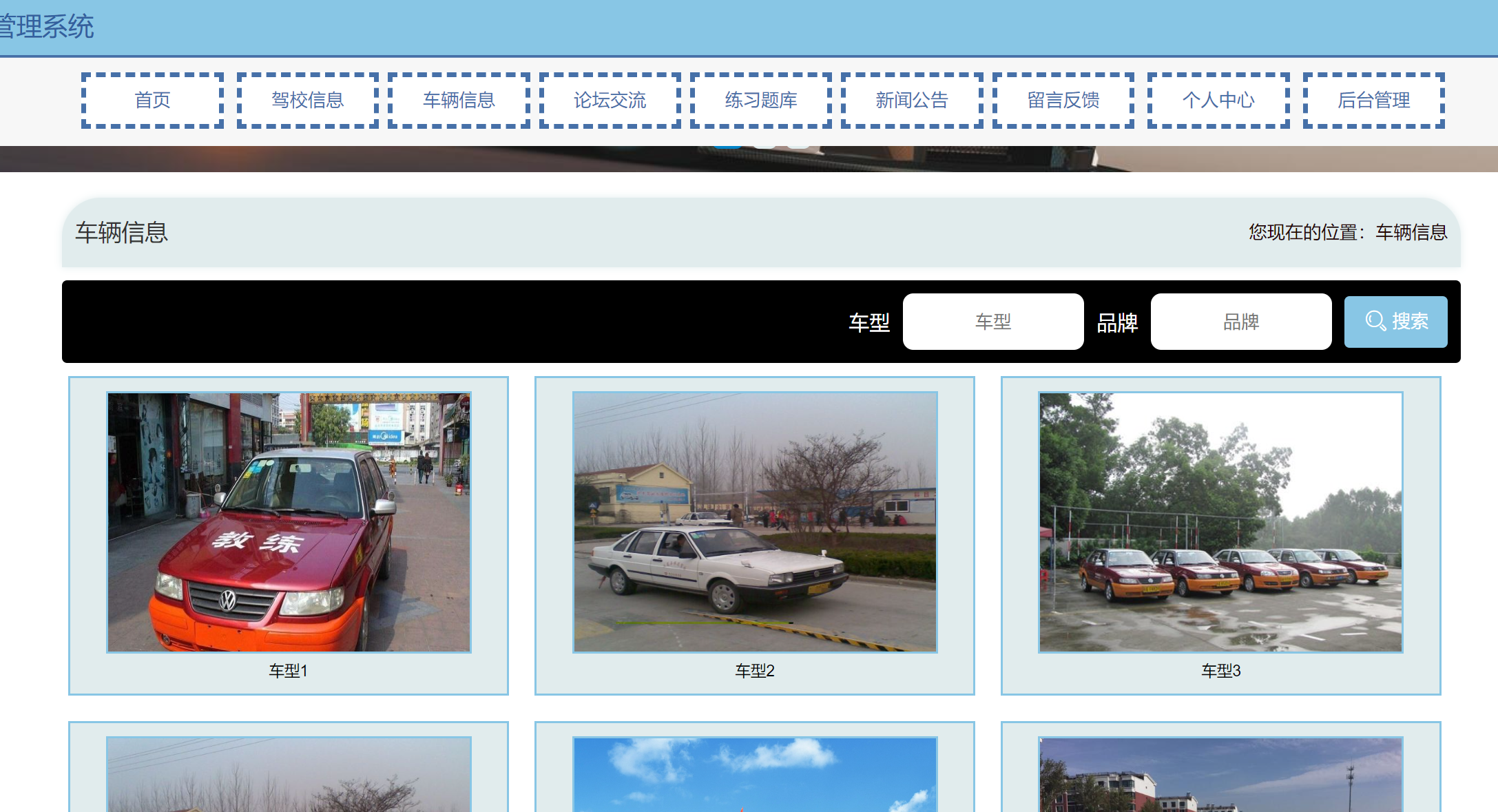The width and height of the screenshot is (1498, 812).
Task: Go to 驾校信息 menu item
Action: 307,101
